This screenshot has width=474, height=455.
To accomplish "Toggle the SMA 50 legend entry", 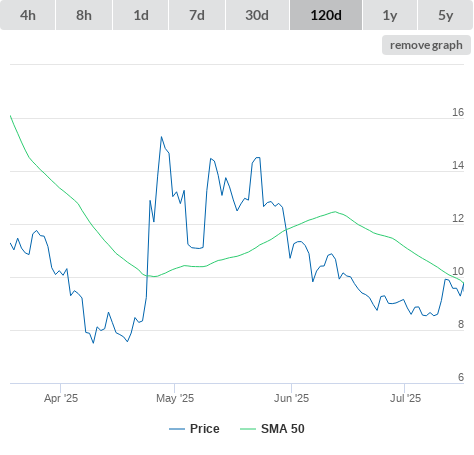I will pos(283,429).
